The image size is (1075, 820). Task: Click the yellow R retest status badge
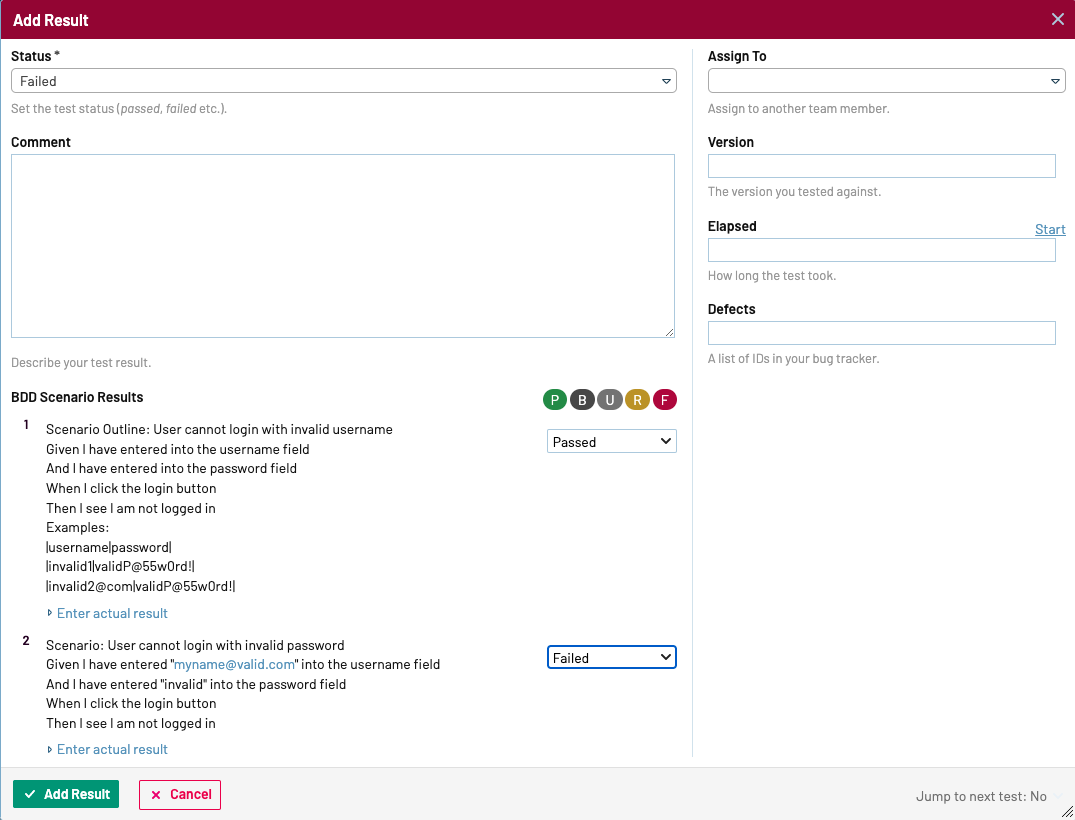[x=637, y=400]
